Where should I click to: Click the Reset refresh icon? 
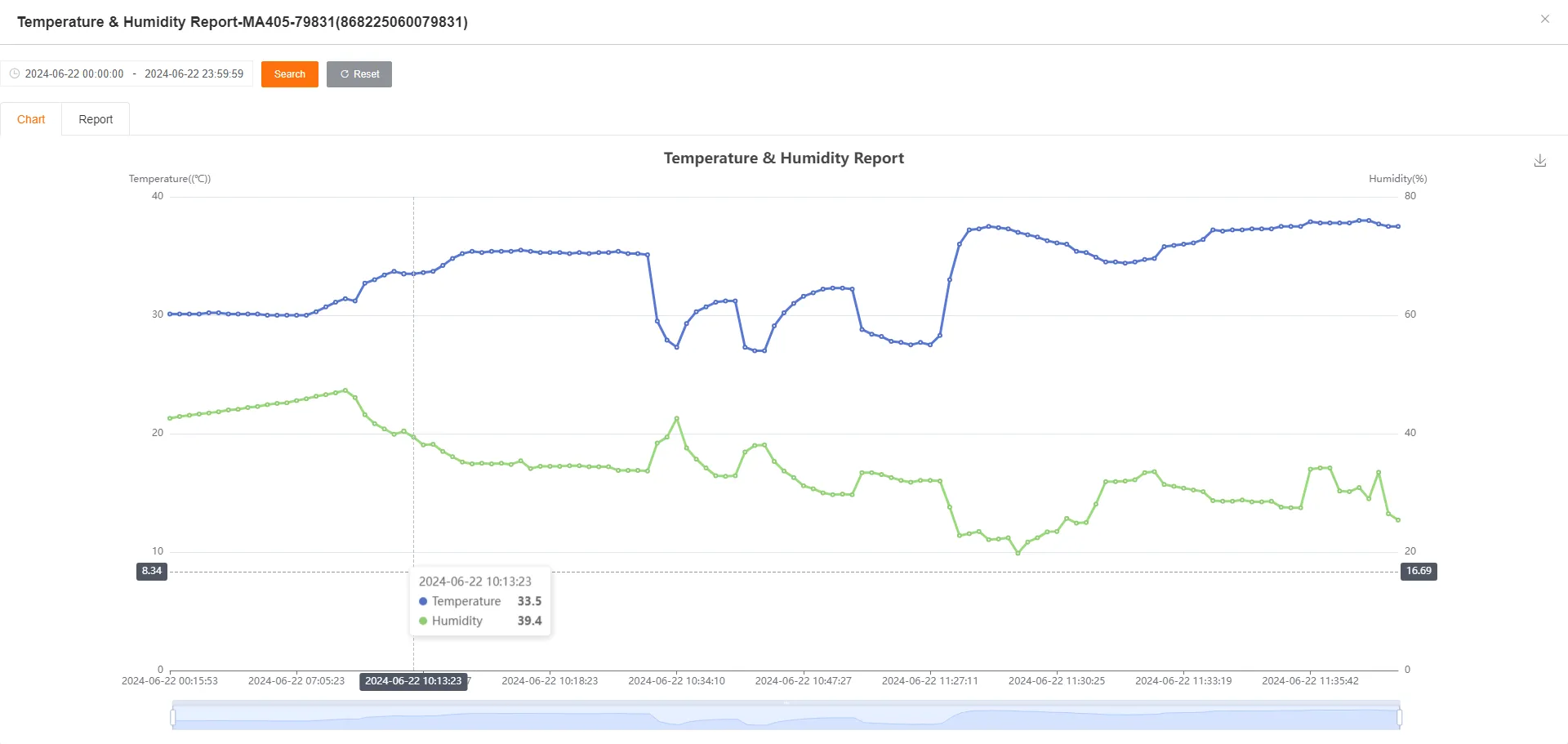[342, 74]
